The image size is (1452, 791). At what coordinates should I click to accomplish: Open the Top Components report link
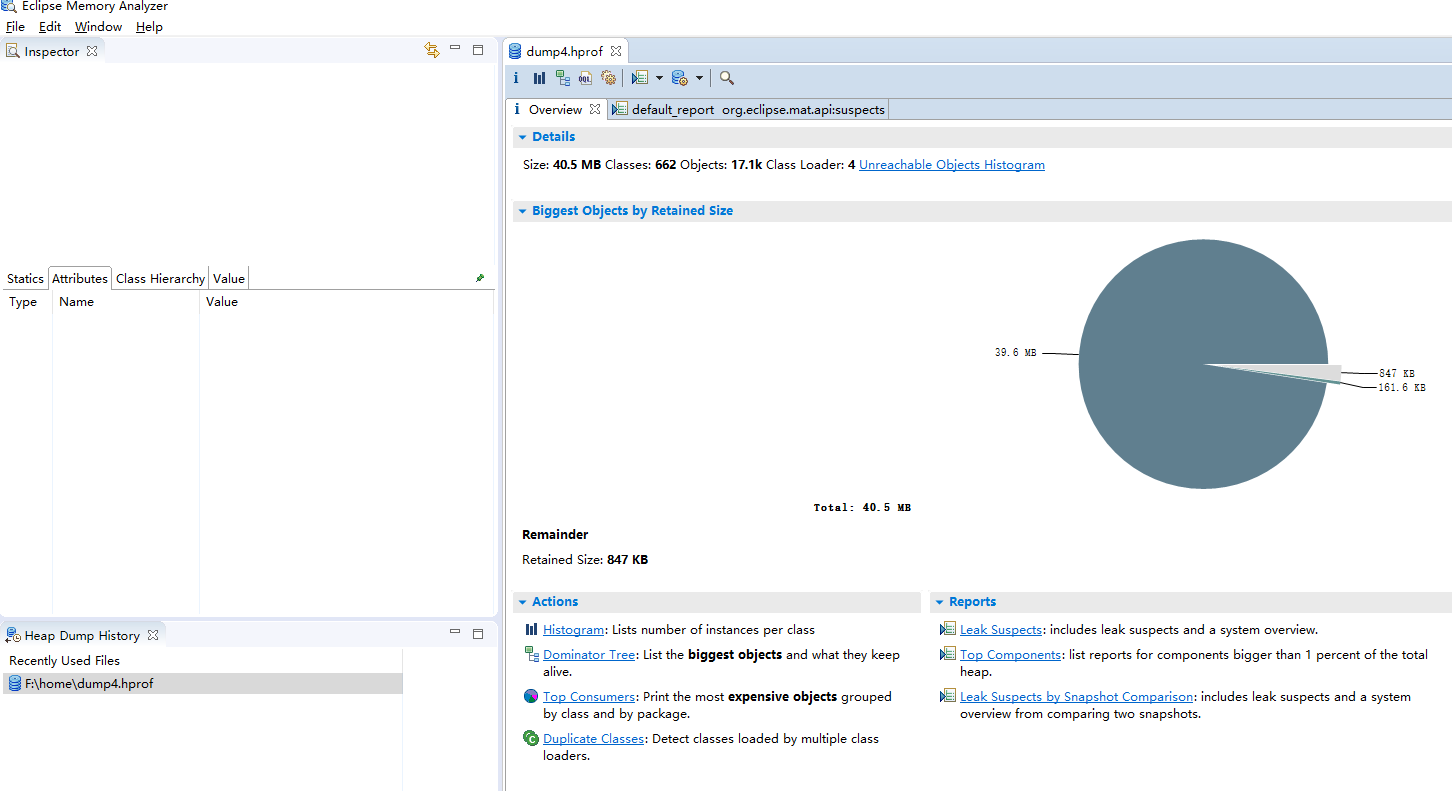[1010, 655]
